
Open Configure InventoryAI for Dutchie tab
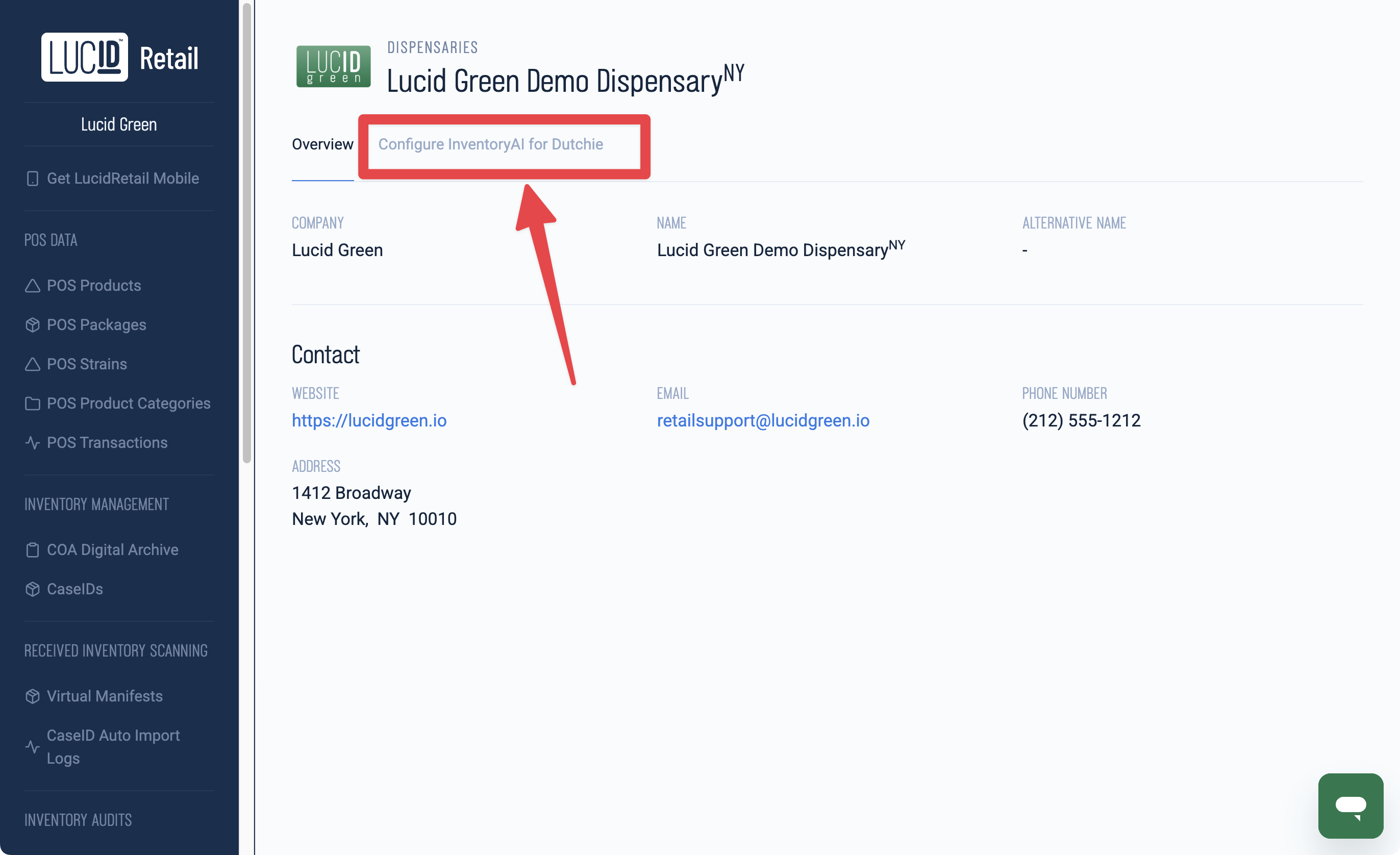[x=490, y=144]
